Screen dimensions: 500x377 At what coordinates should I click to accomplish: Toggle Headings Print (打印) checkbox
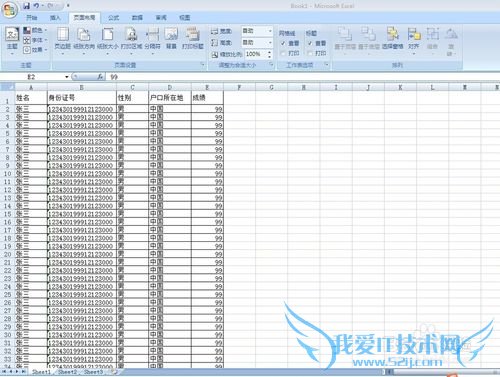coord(310,53)
